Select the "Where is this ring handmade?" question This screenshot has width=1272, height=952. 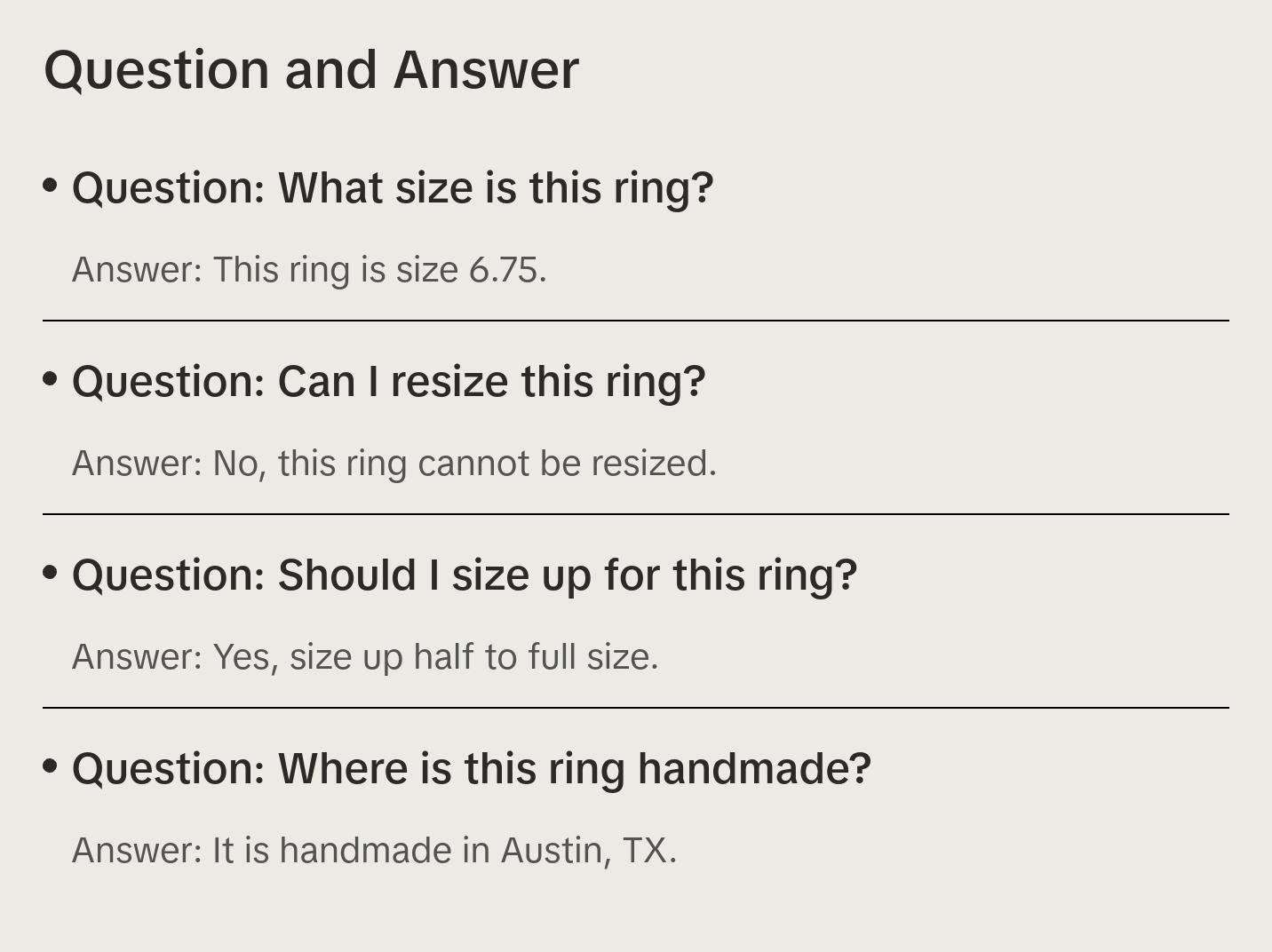point(472,769)
